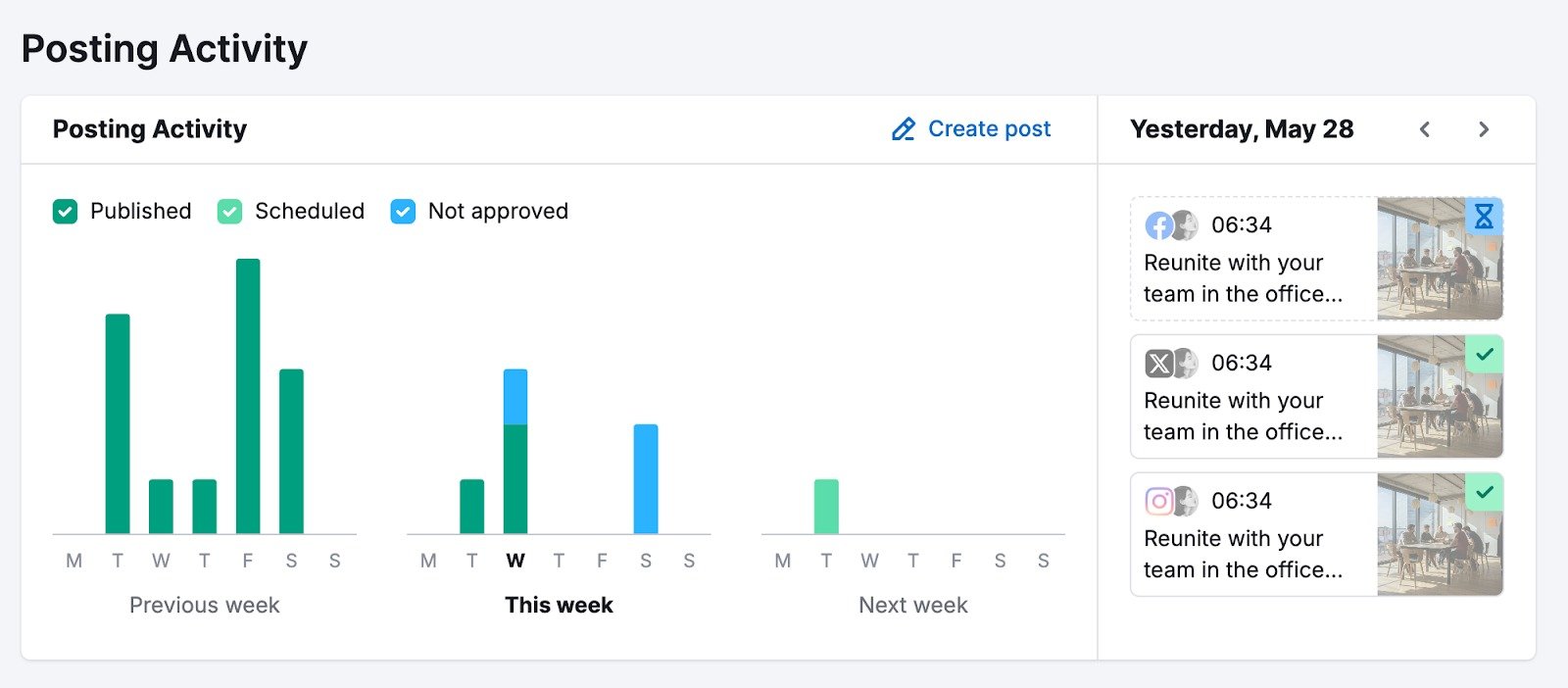Click the Facebook icon on the first post
Screen dimensions: 1568x688
tap(1159, 224)
